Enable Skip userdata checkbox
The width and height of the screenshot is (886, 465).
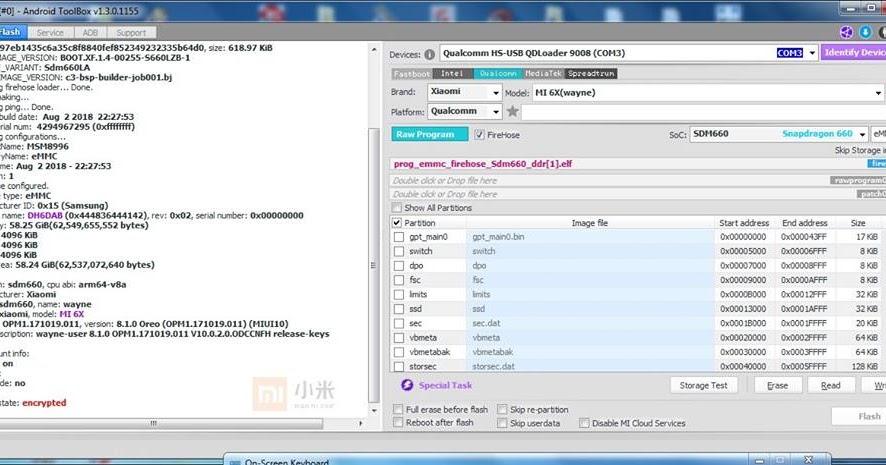502,423
